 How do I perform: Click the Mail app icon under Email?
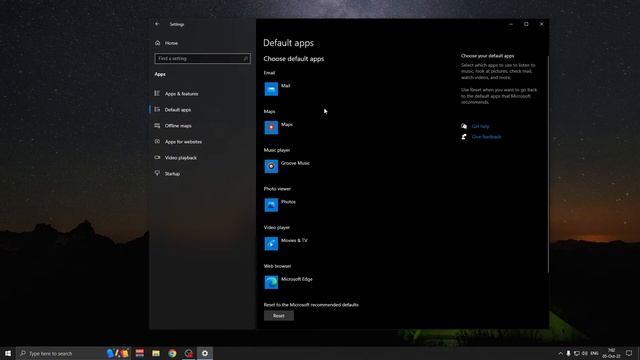coord(271,89)
